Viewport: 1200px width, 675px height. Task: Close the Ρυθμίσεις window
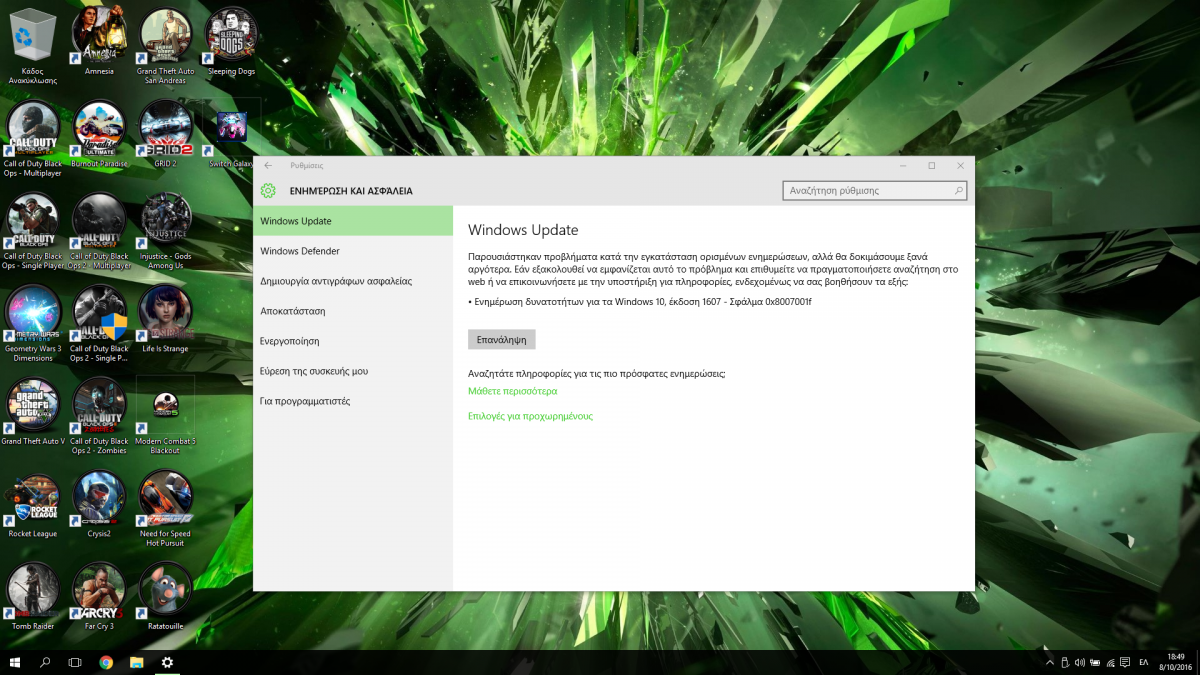pyautogui.click(x=961, y=165)
